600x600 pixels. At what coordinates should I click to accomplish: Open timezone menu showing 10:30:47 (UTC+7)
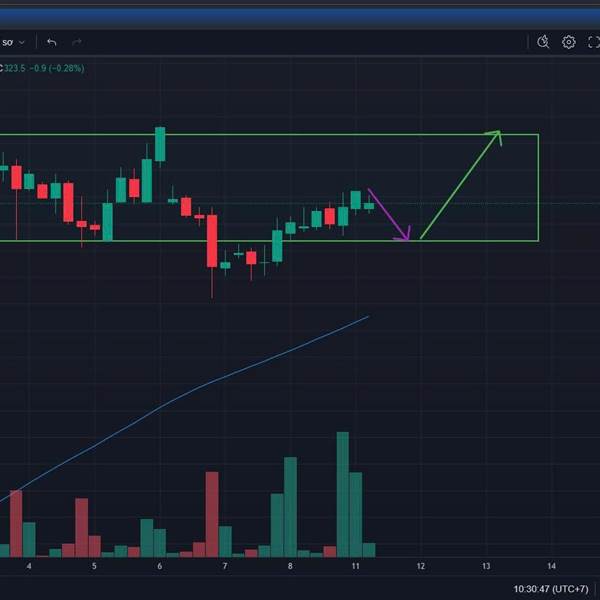pyautogui.click(x=551, y=589)
